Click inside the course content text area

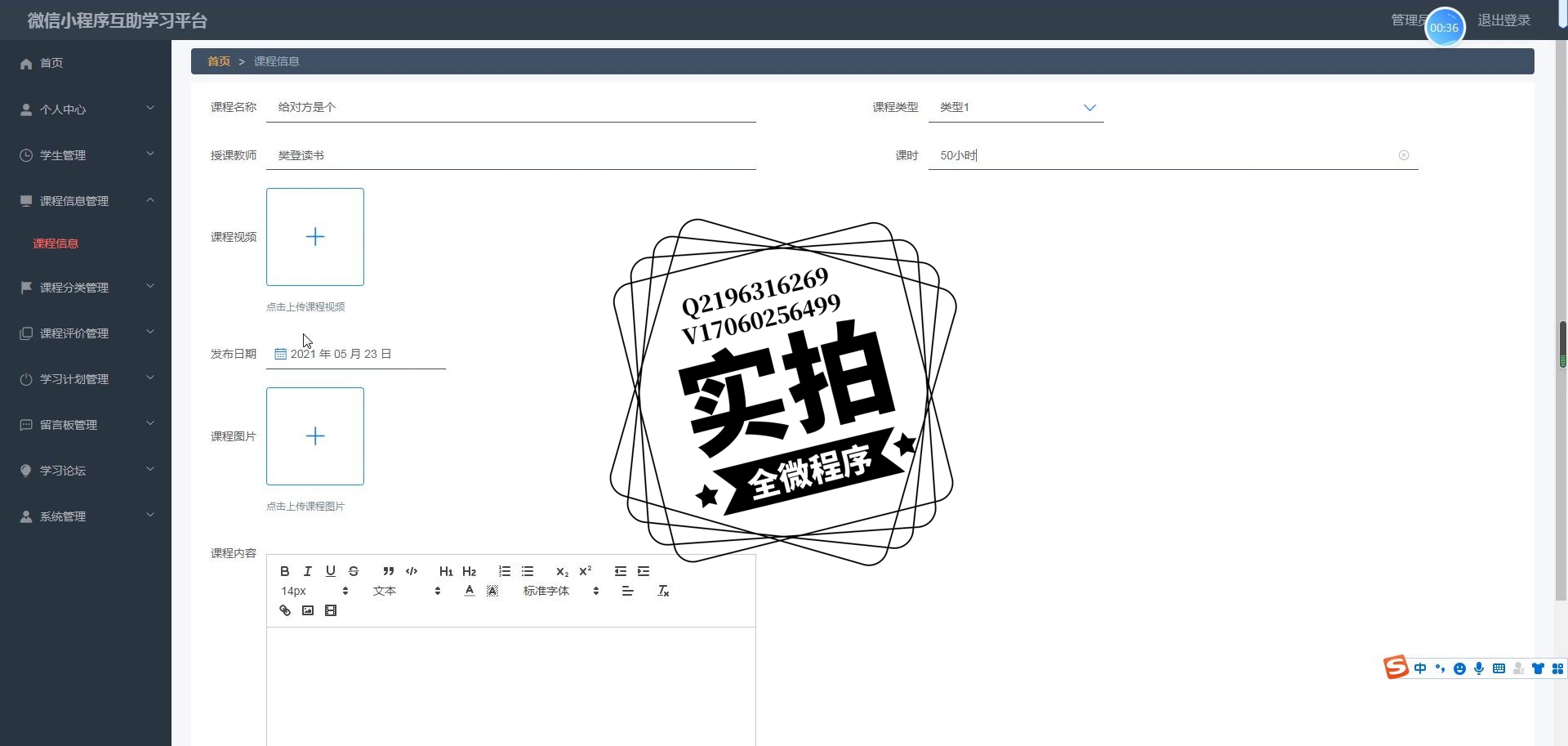[x=511, y=686]
